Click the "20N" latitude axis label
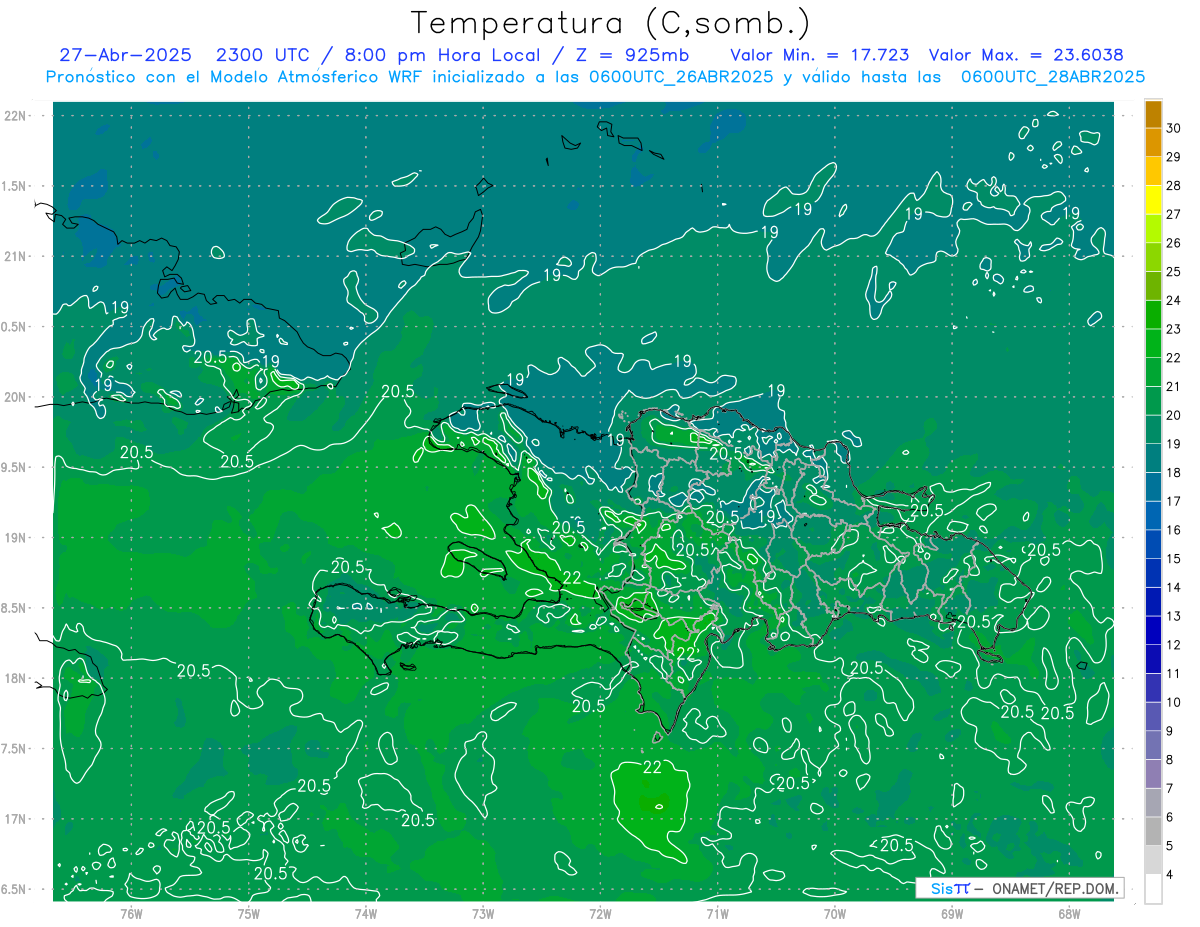1200x927 pixels. [x=16, y=397]
